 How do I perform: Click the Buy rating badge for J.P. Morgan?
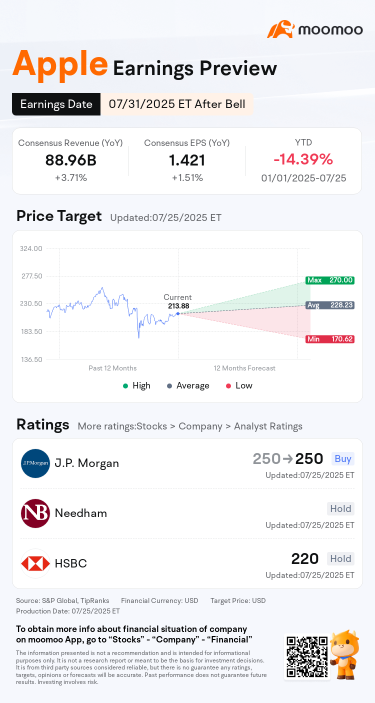click(x=343, y=459)
